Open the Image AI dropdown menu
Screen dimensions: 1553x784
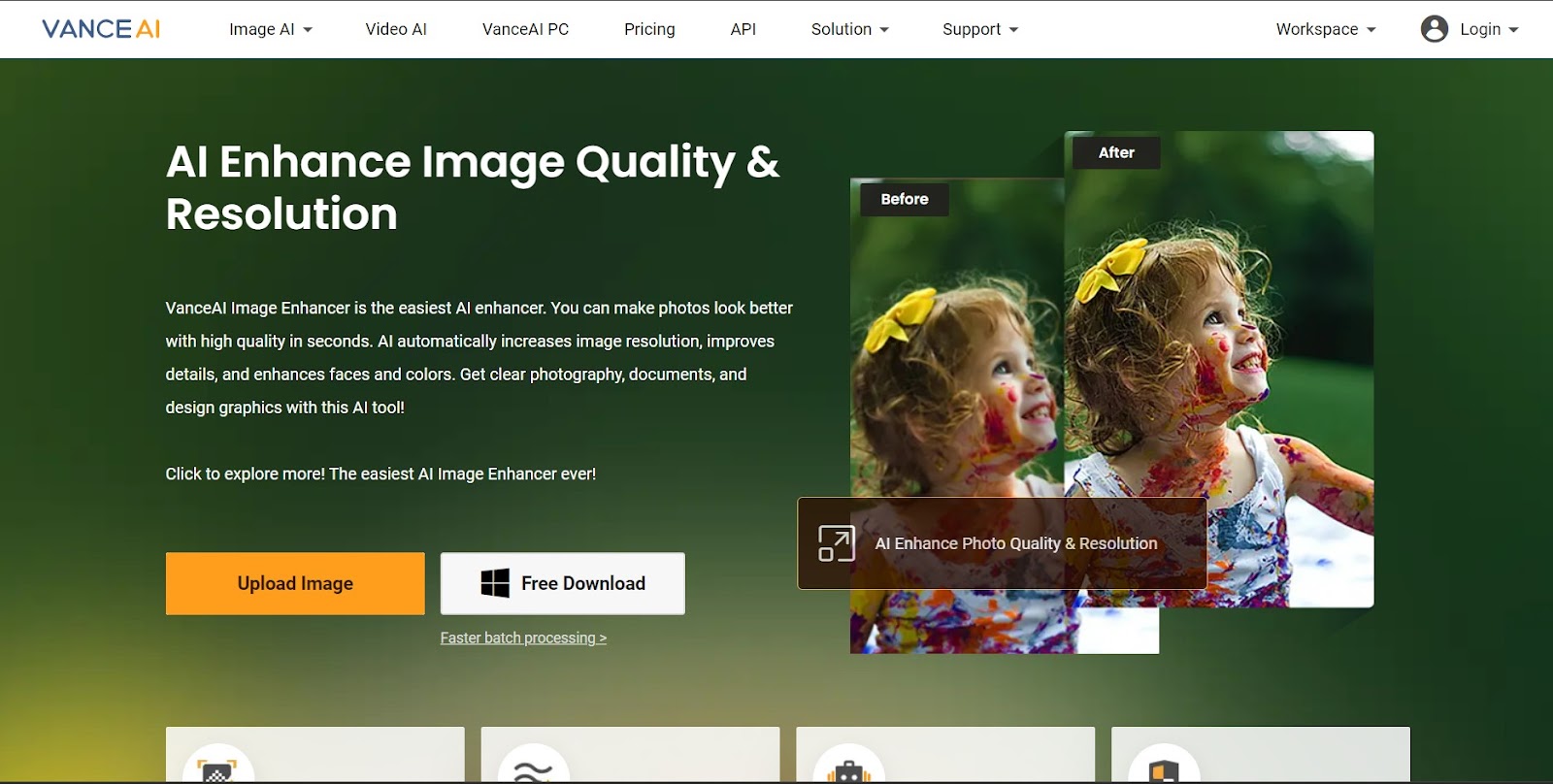pyautogui.click(x=271, y=29)
